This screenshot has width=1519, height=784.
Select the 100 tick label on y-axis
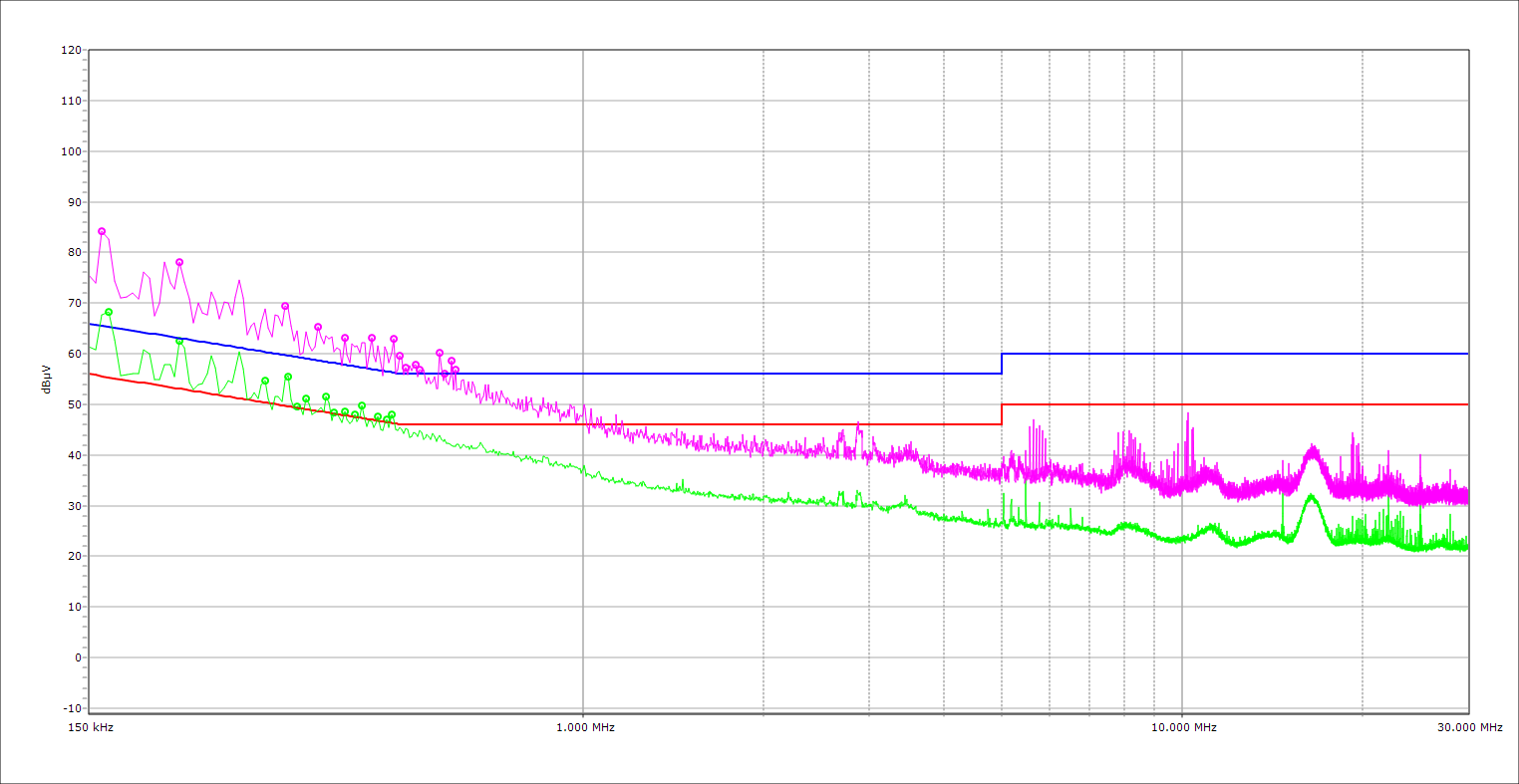point(71,151)
